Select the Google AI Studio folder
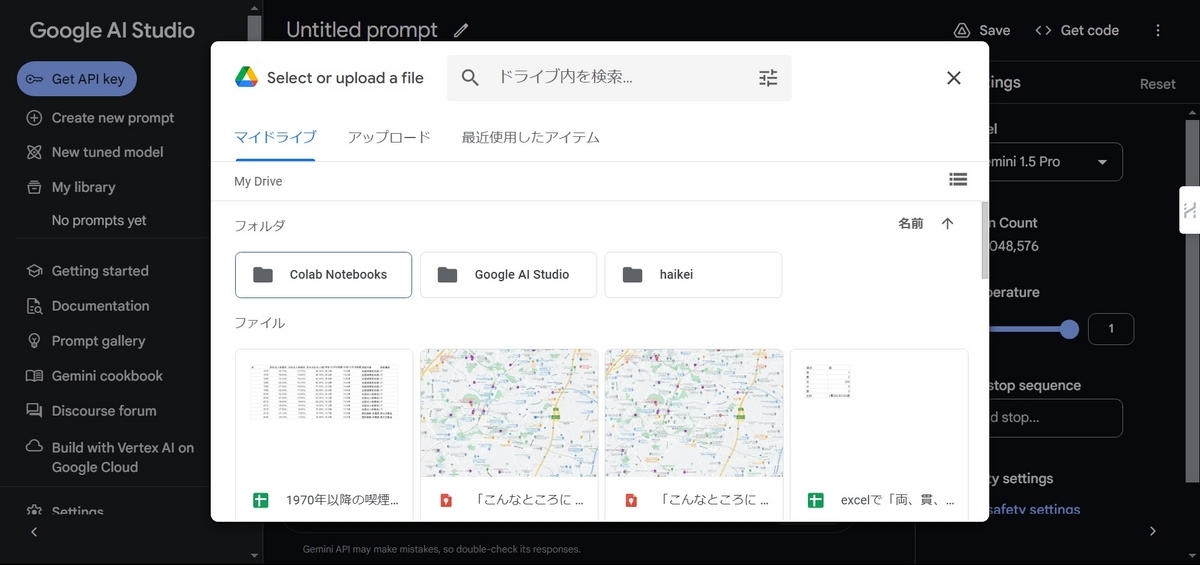1200x565 pixels. pos(508,275)
